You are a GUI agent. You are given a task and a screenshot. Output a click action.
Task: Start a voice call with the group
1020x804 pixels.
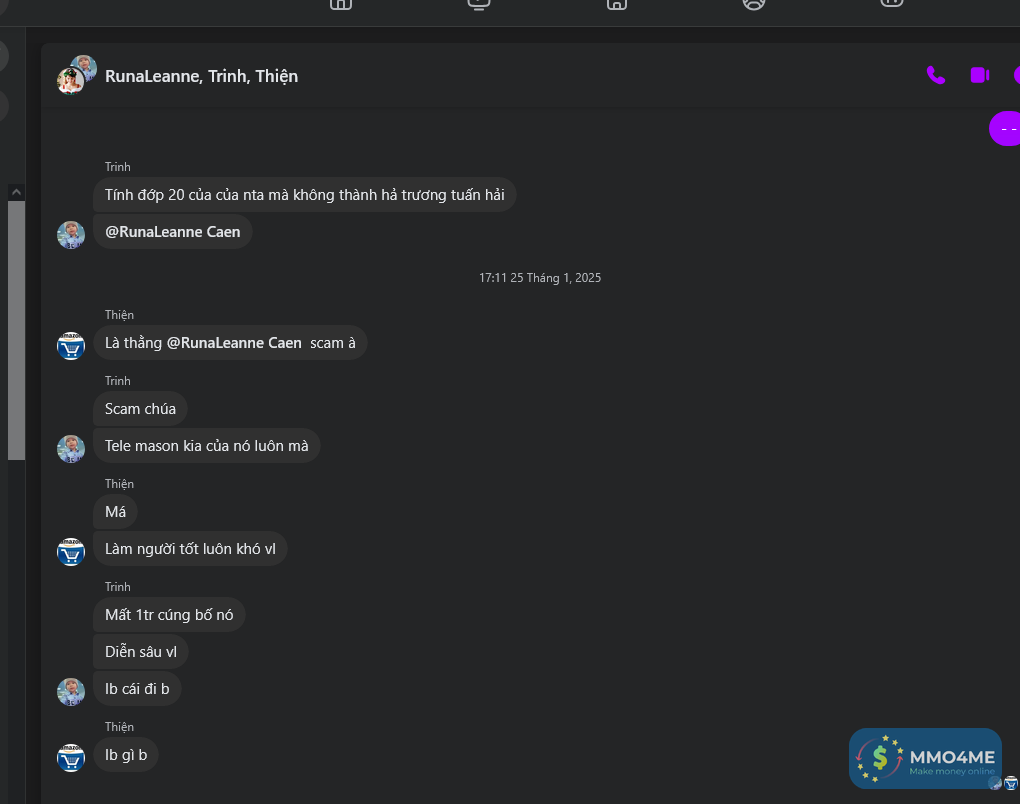[x=936, y=75]
